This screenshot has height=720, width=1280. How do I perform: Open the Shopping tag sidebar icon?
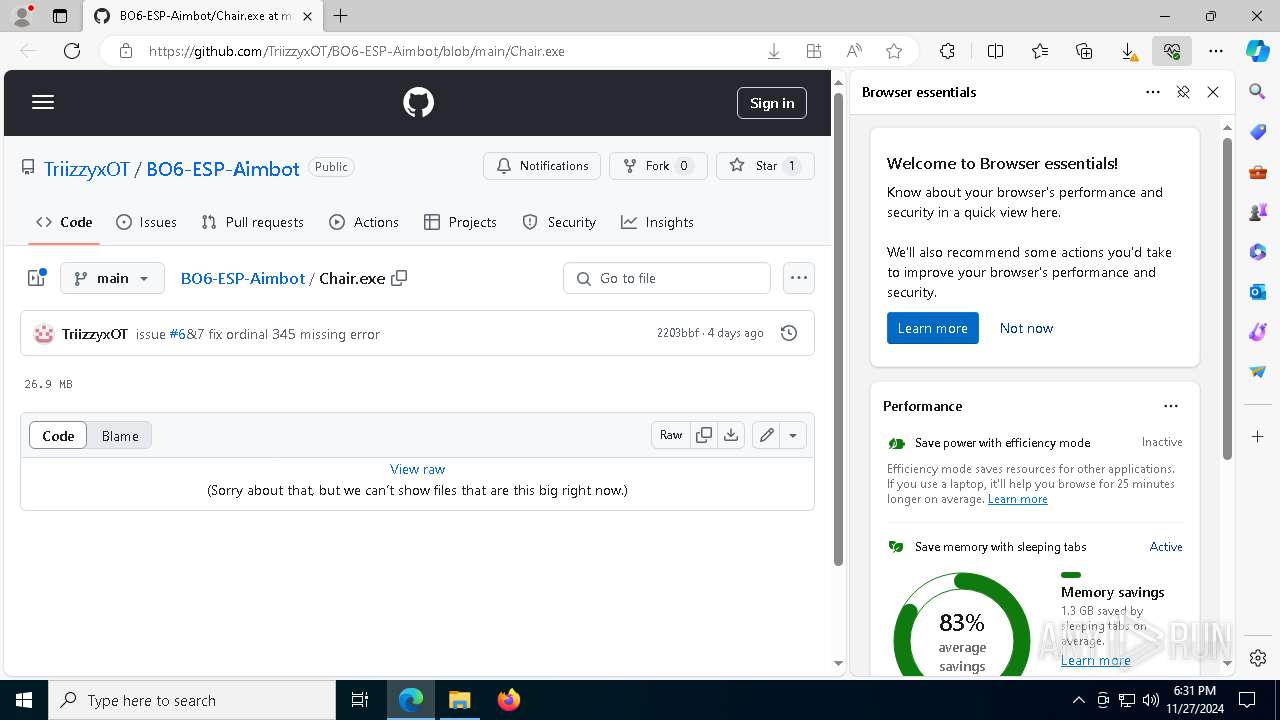pyautogui.click(x=1258, y=132)
